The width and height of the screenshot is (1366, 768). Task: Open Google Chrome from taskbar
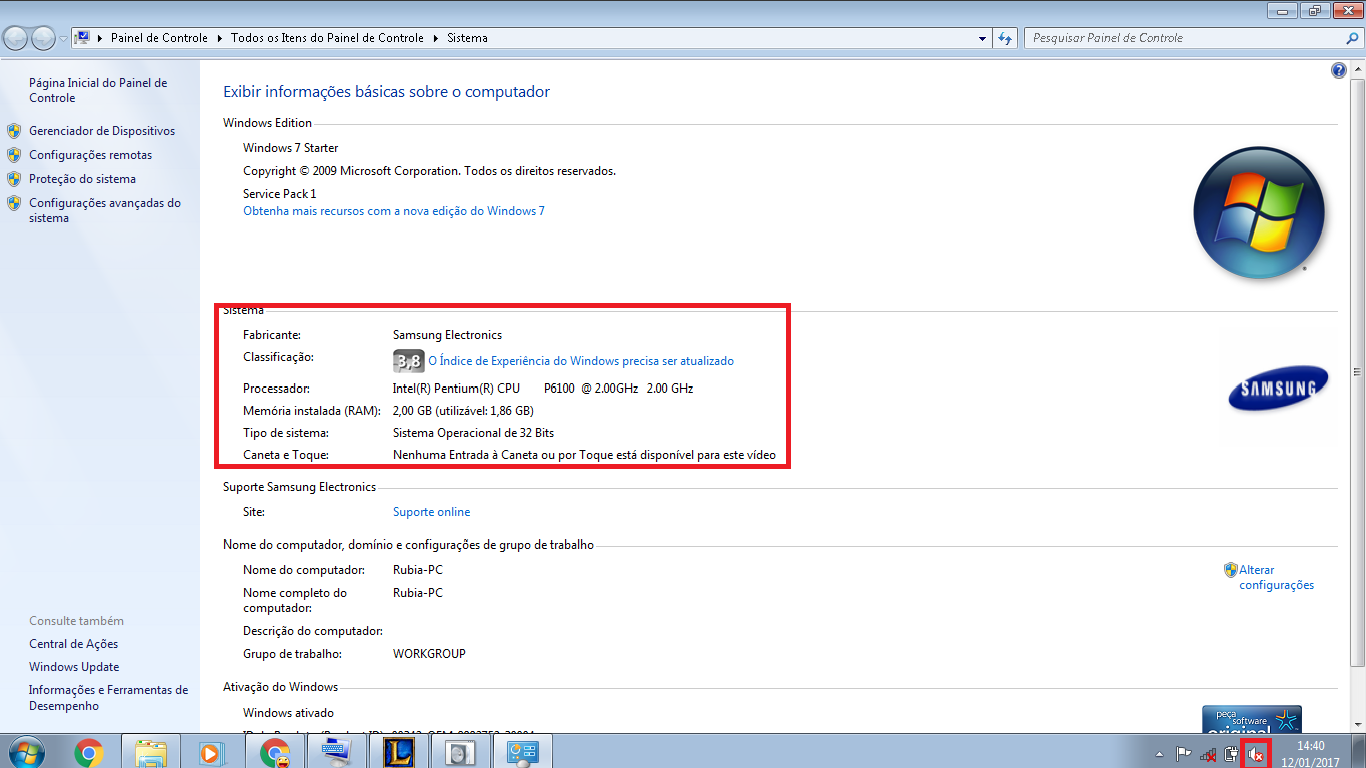coord(88,752)
